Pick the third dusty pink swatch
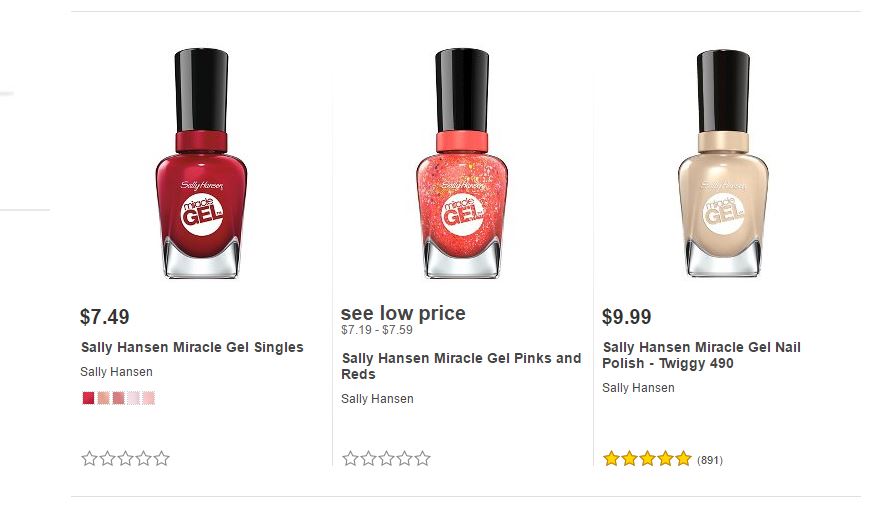The height and width of the screenshot is (508, 870). point(118,398)
